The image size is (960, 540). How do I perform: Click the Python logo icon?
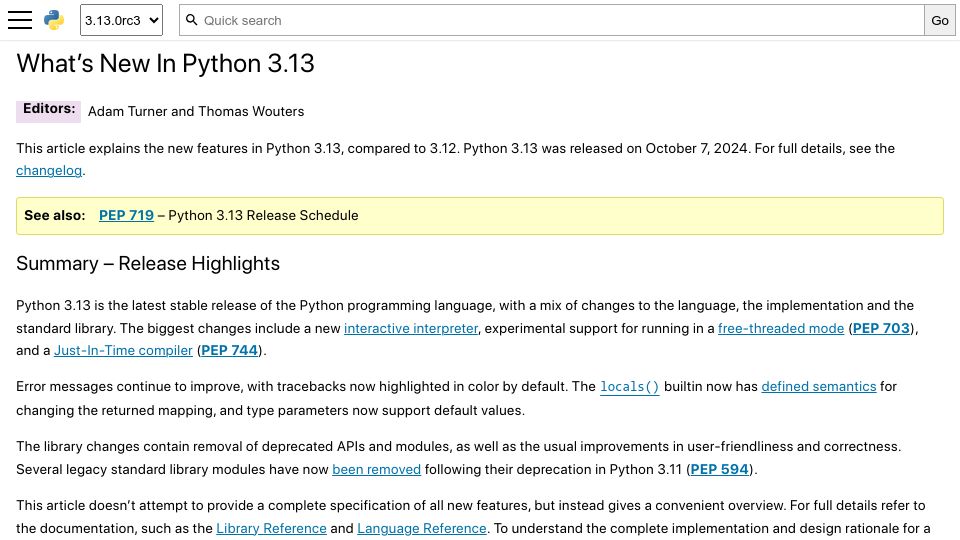(x=54, y=20)
